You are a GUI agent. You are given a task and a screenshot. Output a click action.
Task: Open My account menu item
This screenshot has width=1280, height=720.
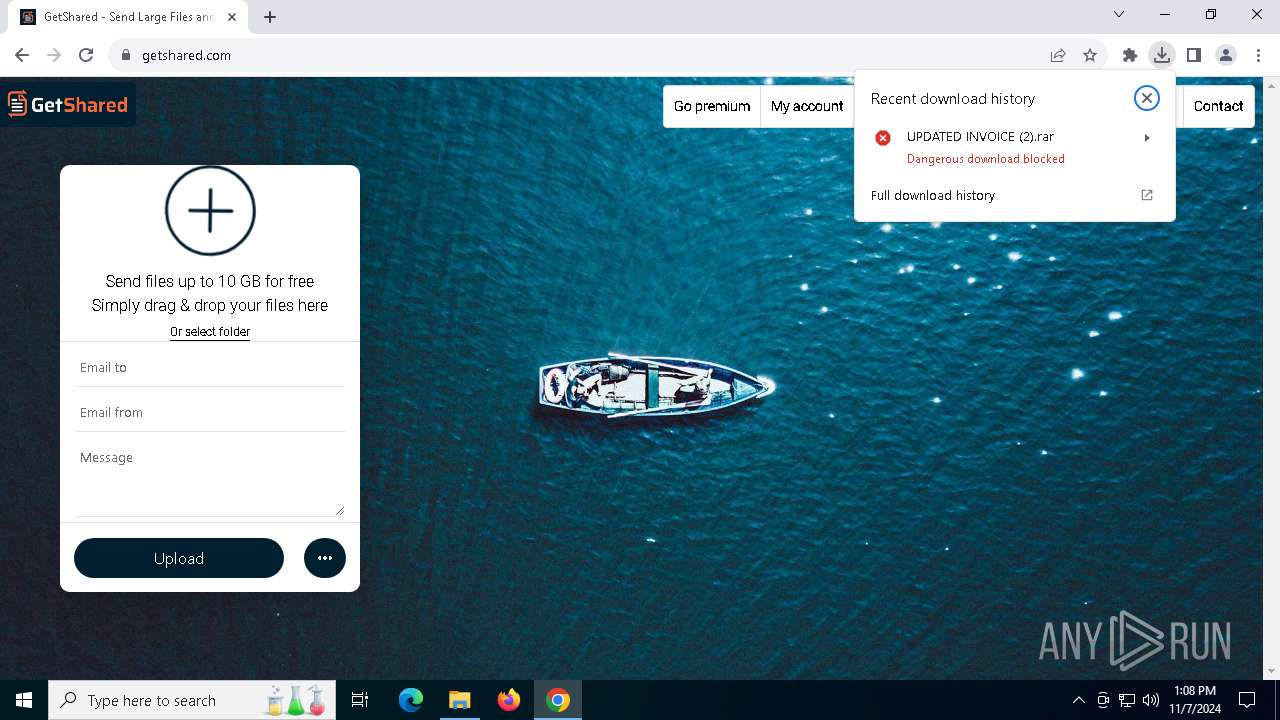[807, 106]
